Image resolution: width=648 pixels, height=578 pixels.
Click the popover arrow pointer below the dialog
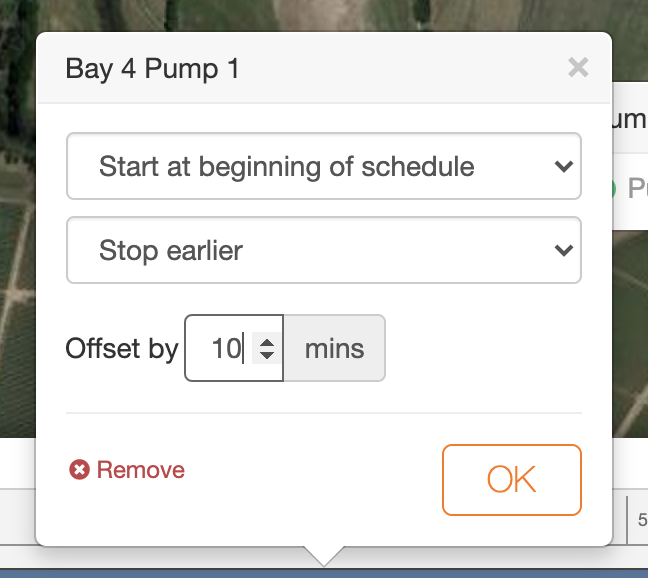tap(324, 555)
